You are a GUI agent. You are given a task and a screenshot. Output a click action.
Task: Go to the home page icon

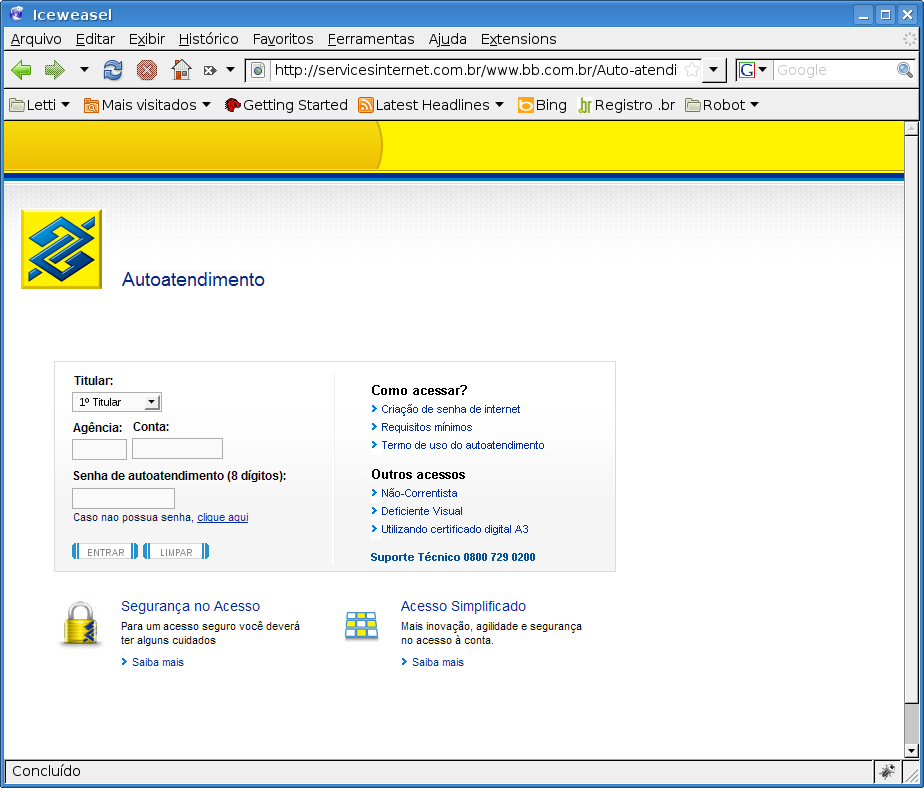181,70
